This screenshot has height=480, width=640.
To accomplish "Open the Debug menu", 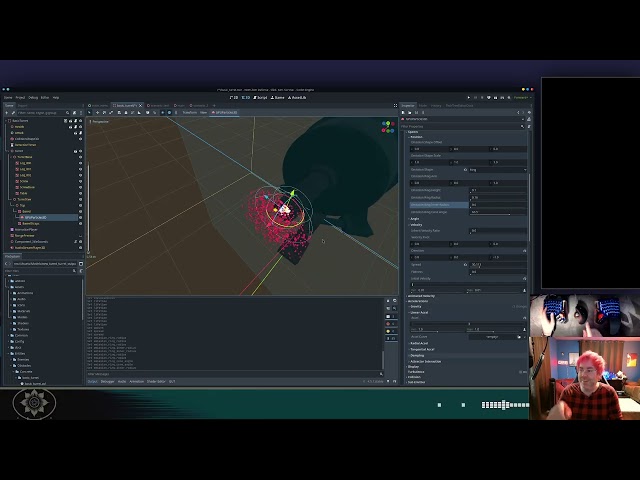I will [33, 98].
